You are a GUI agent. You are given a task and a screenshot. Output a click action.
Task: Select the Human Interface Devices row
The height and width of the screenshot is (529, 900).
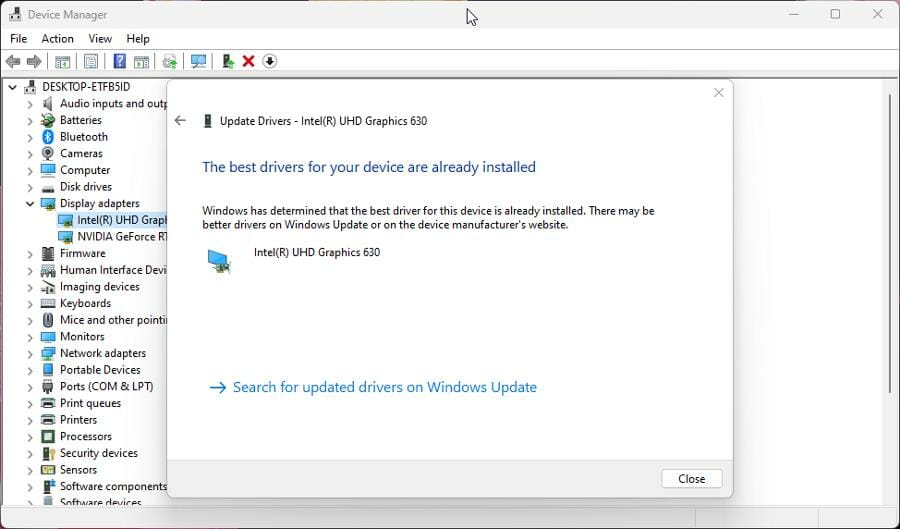click(x=103, y=270)
